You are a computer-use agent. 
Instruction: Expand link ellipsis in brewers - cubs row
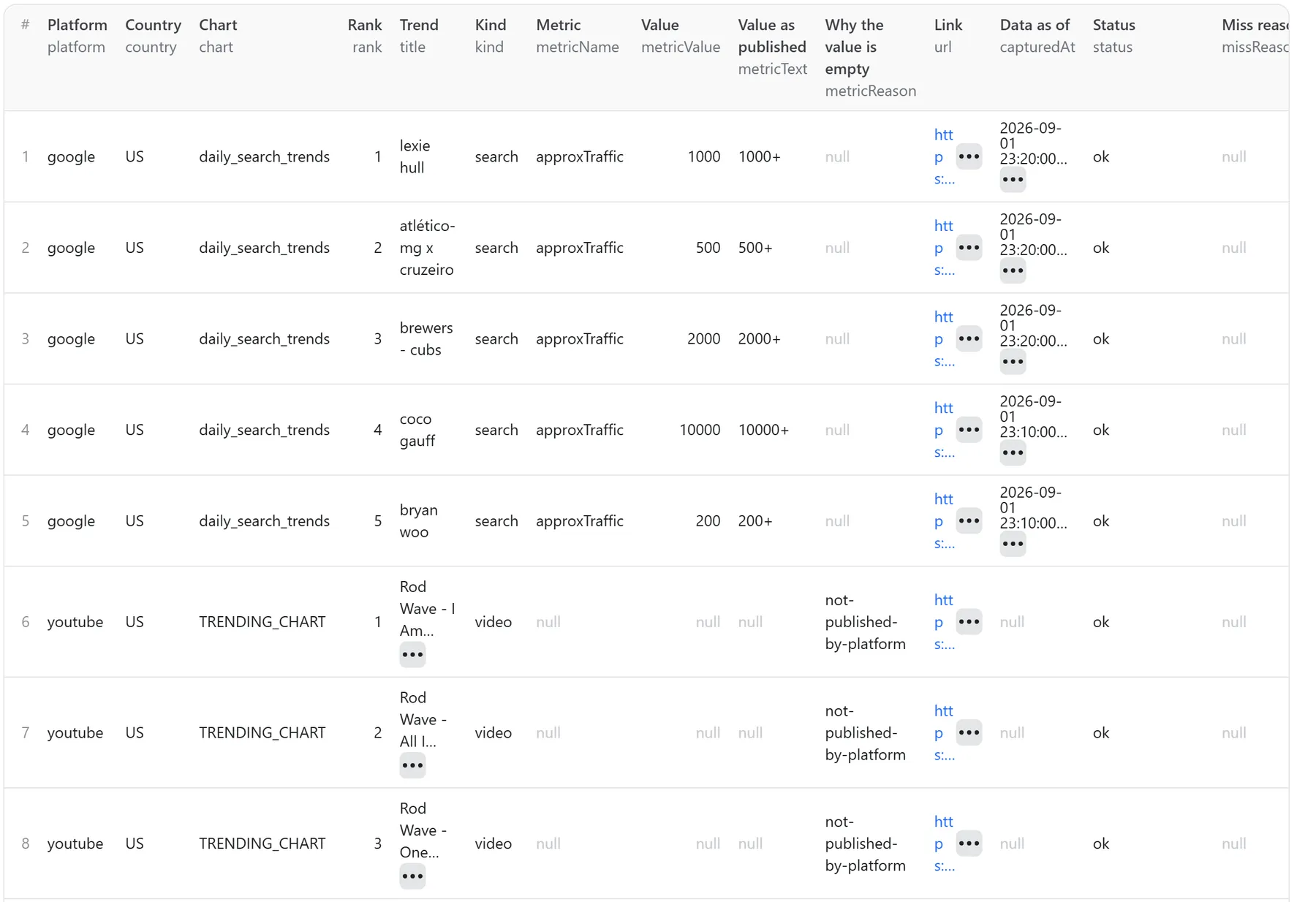969,338
